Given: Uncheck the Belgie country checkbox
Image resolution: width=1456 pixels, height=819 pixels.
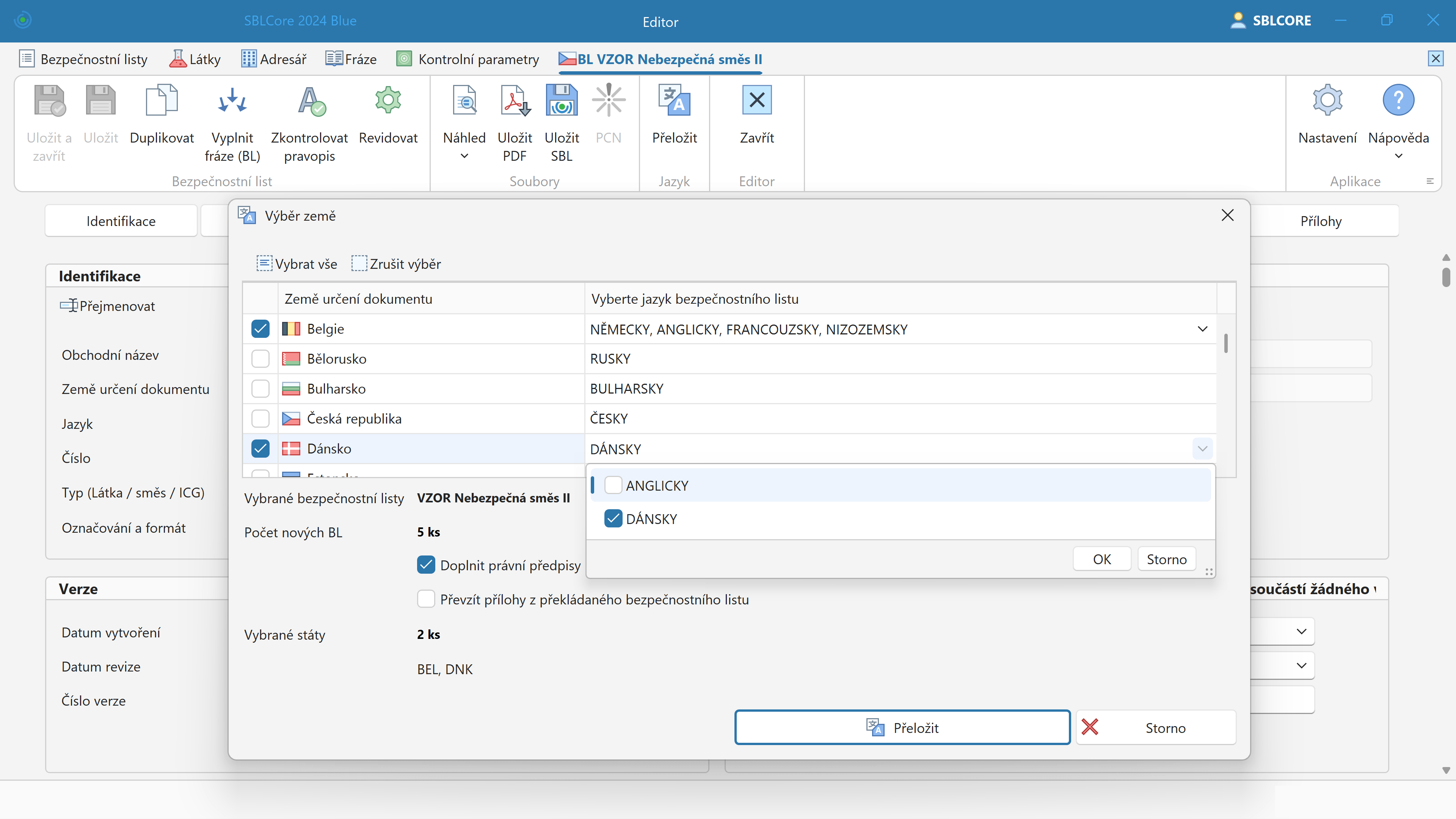Looking at the screenshot, I should [x=260, y=329].
